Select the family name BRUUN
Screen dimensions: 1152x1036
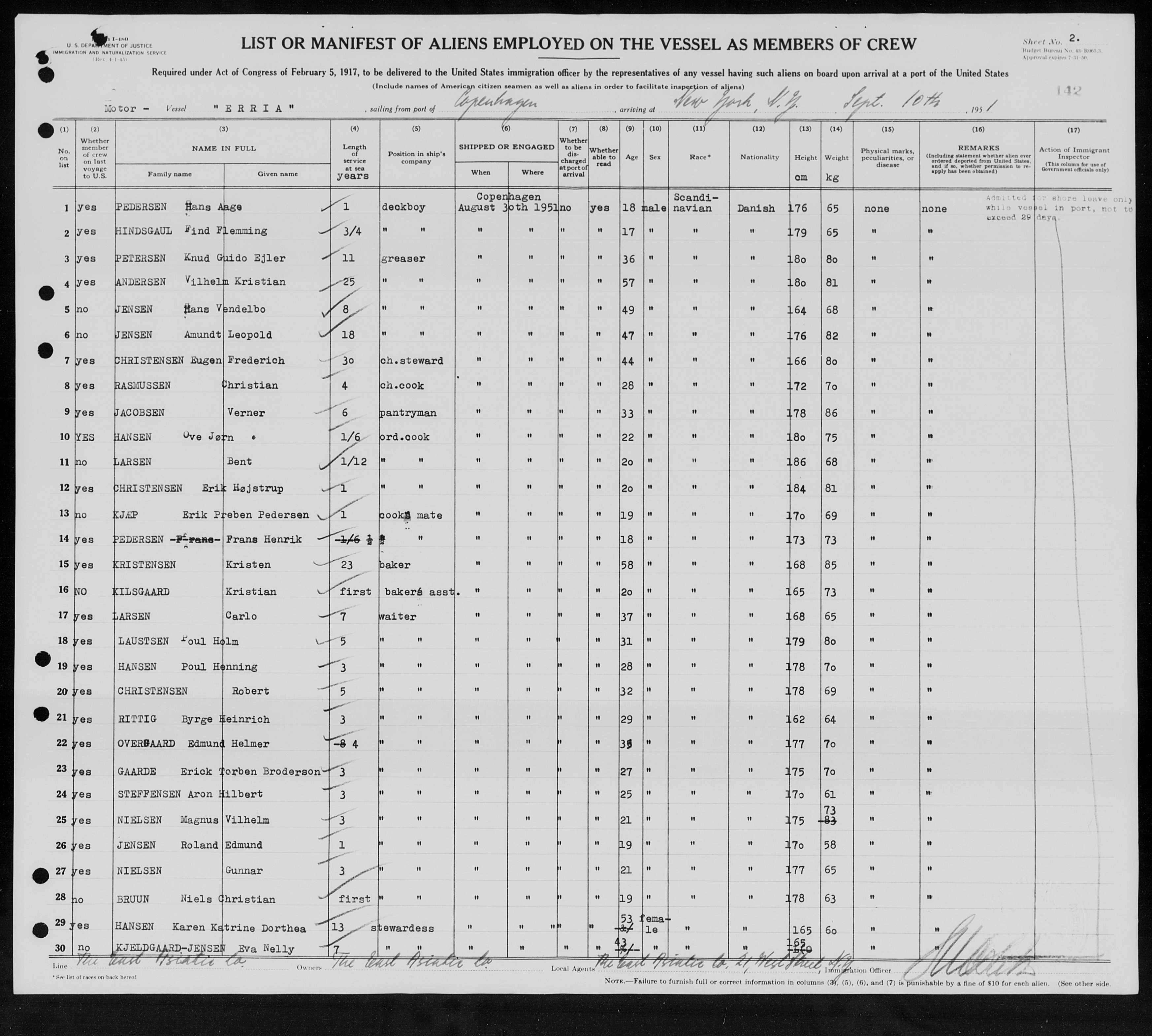point(133,899)
